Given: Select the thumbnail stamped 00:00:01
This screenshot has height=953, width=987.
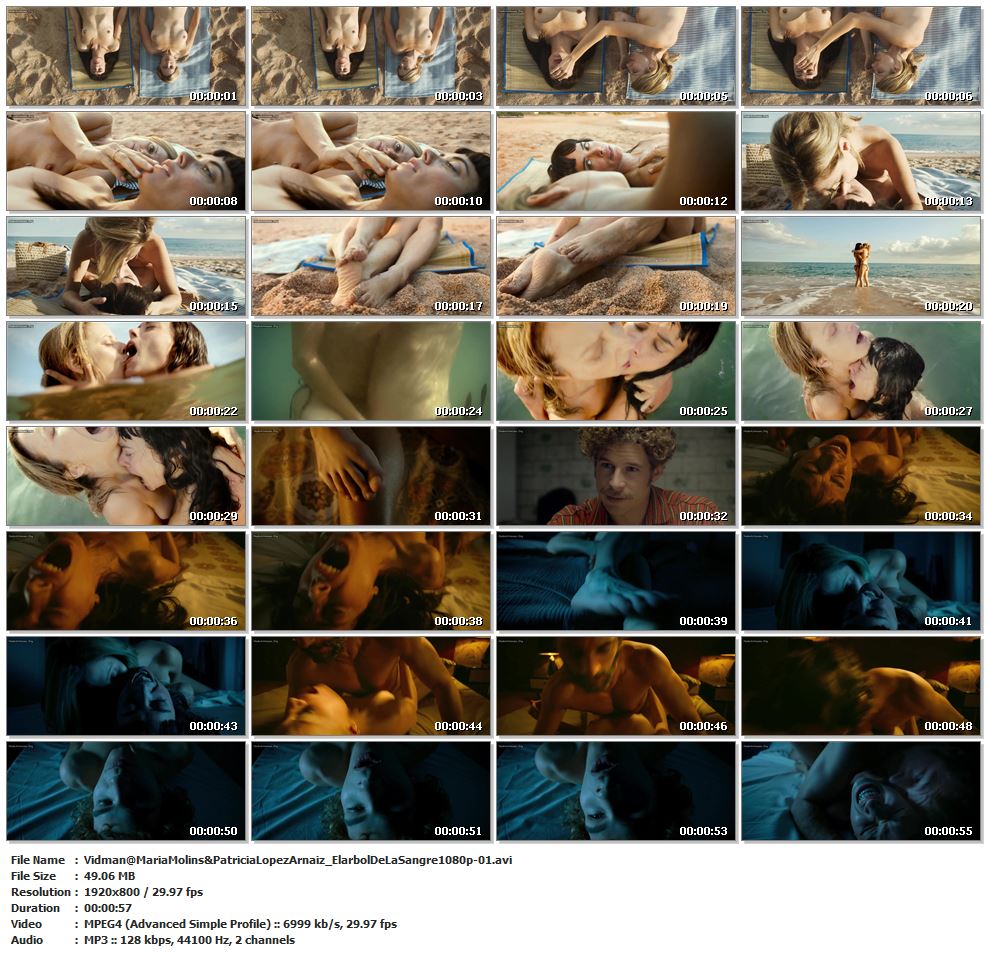Looking at the screenshot, I should [x=126, y=56].
